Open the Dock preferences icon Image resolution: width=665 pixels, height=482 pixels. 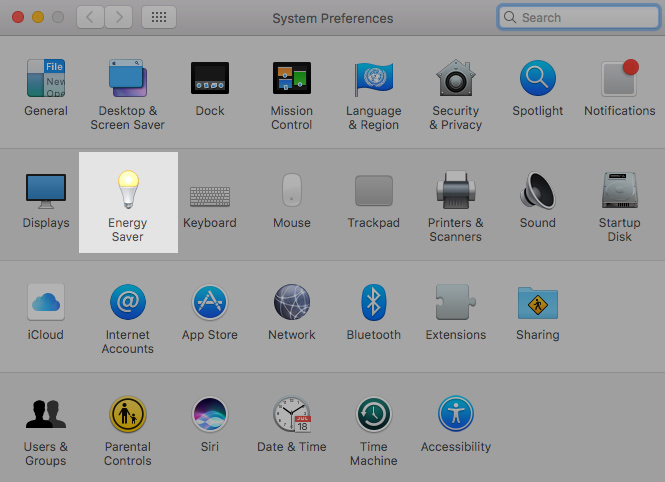pos(210,78)
